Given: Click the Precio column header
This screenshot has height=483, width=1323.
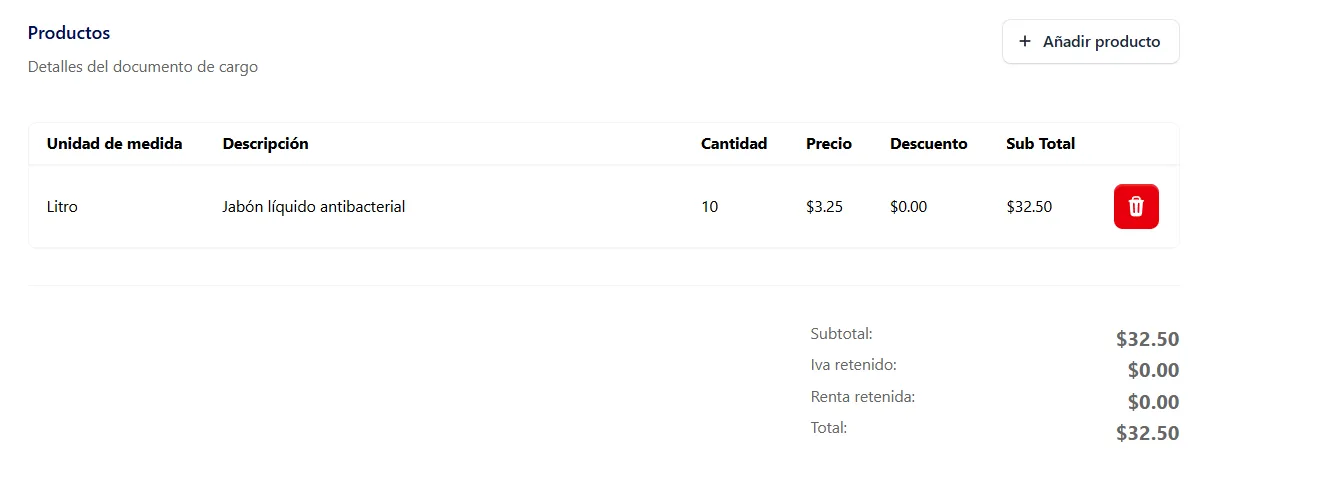Looking at the screenshot, I should point(829,144).
